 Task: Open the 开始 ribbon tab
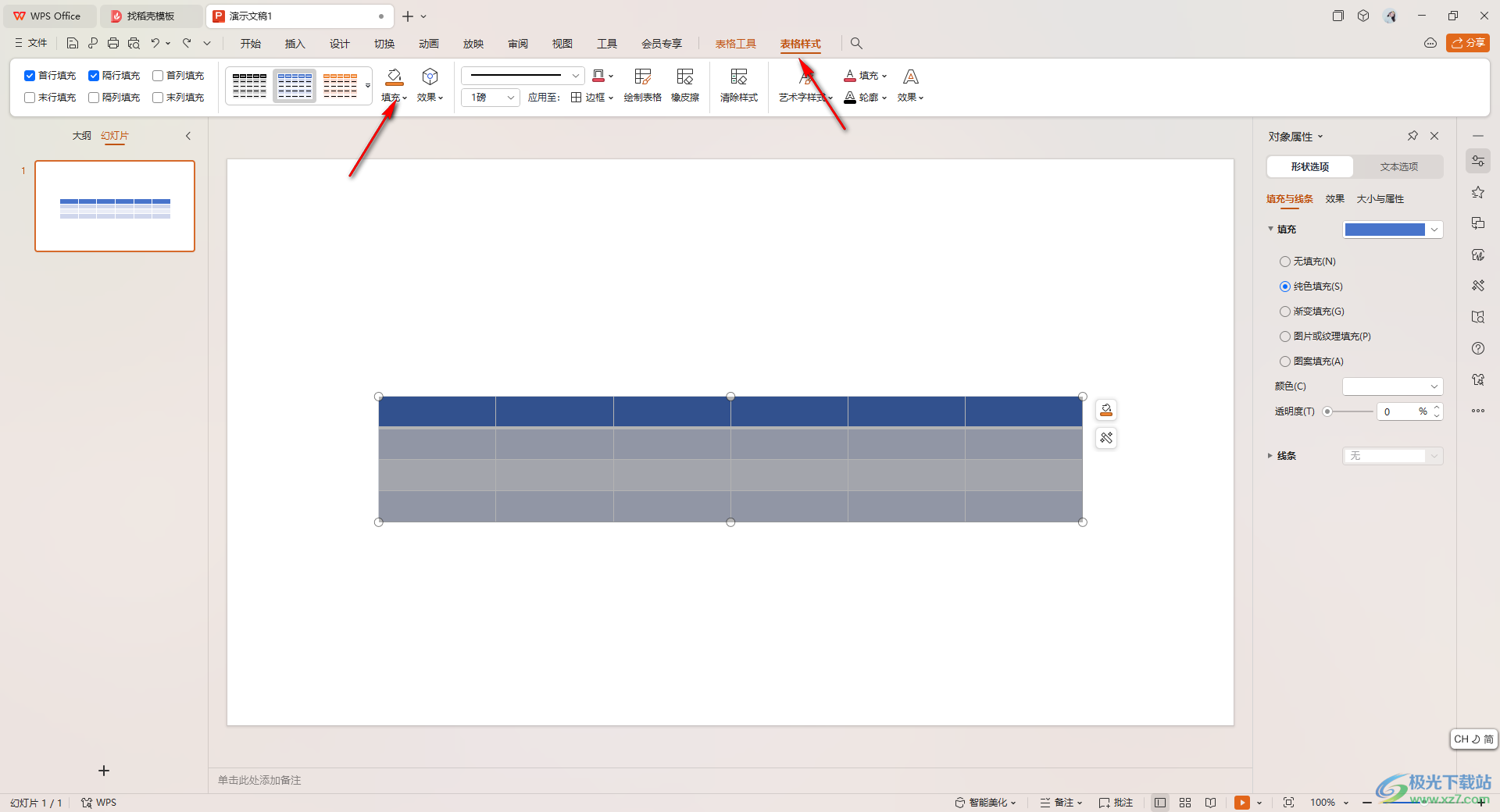point(251,44)
